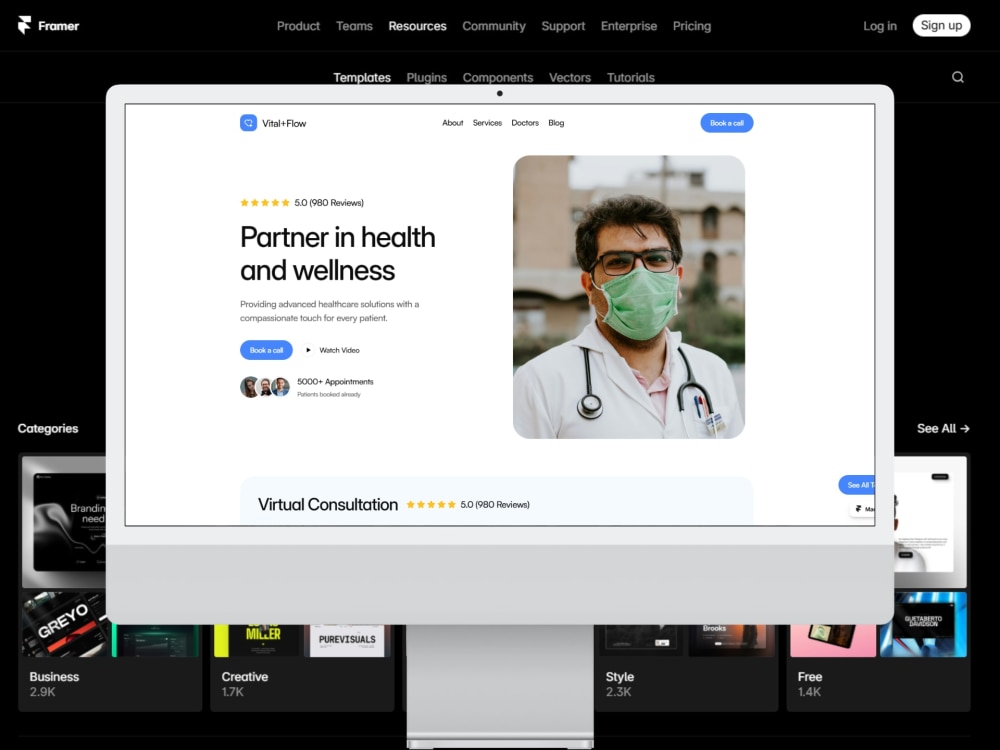Image resolution: width=1000 pixels, height=750 pixels.
Task: Switch to the Components tab
Action: [x=497, y=77]
